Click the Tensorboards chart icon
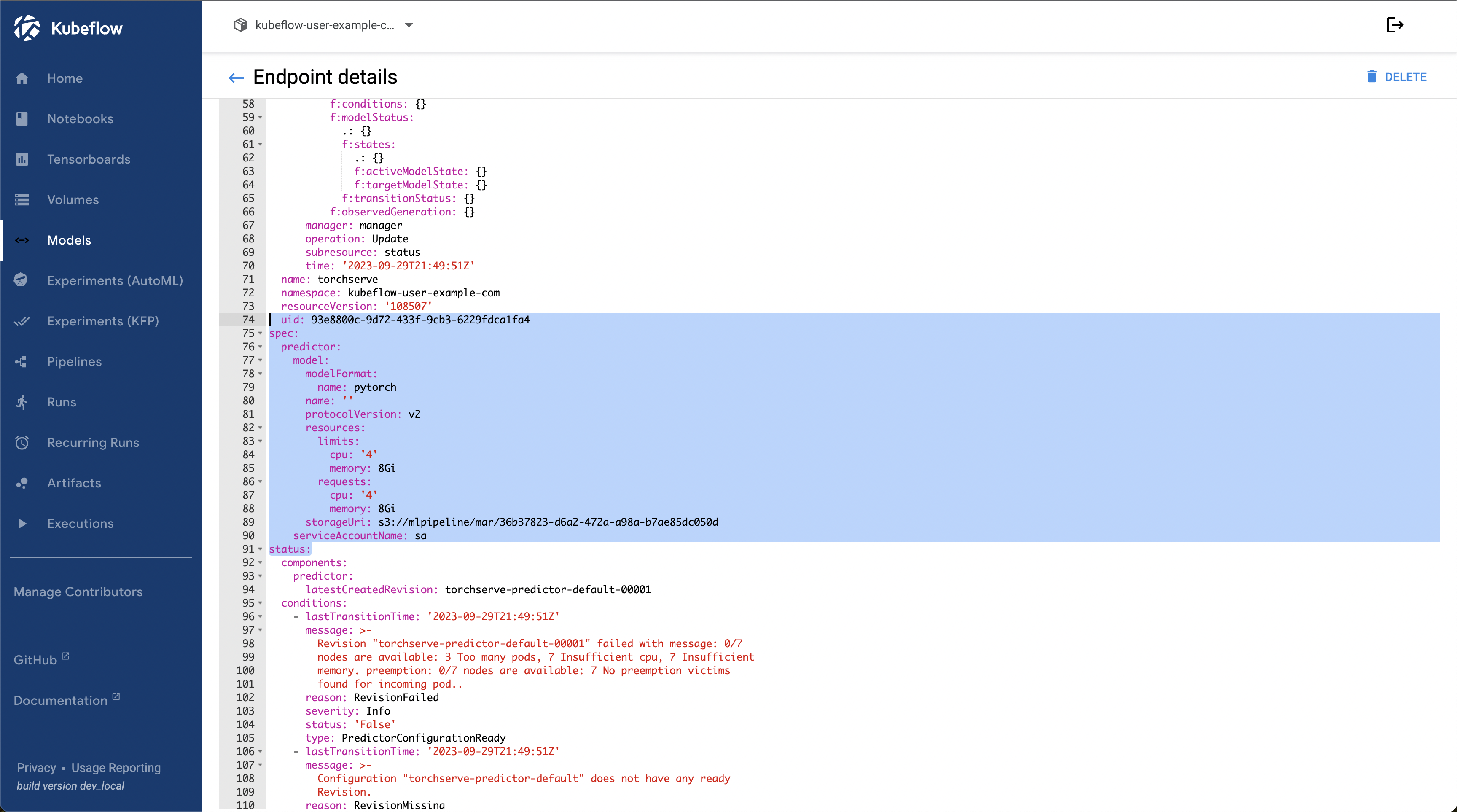The height and width of the screenshot is (812, 1457). 22,159
